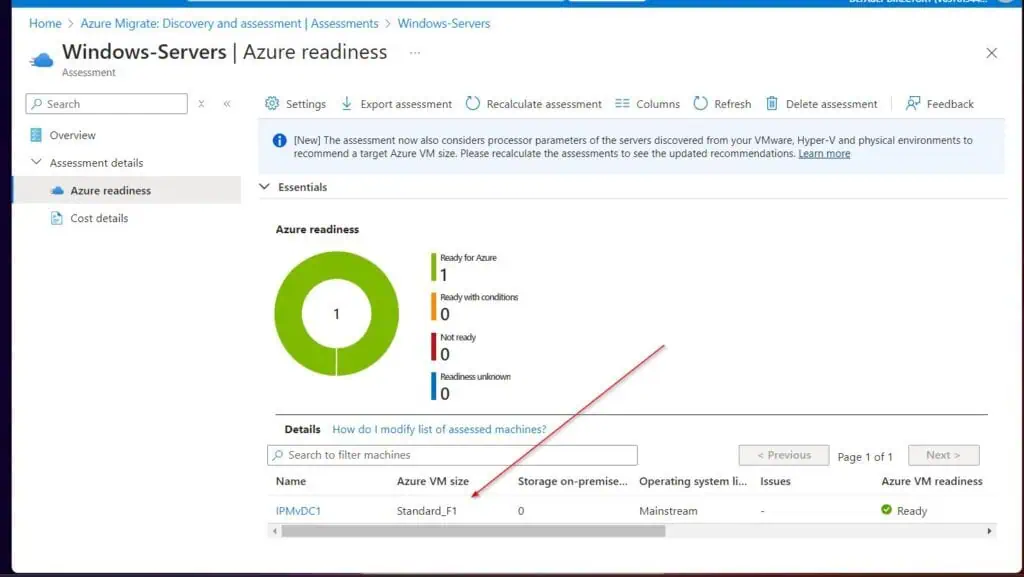Open Feedback person icon

[x=913, y=103]
